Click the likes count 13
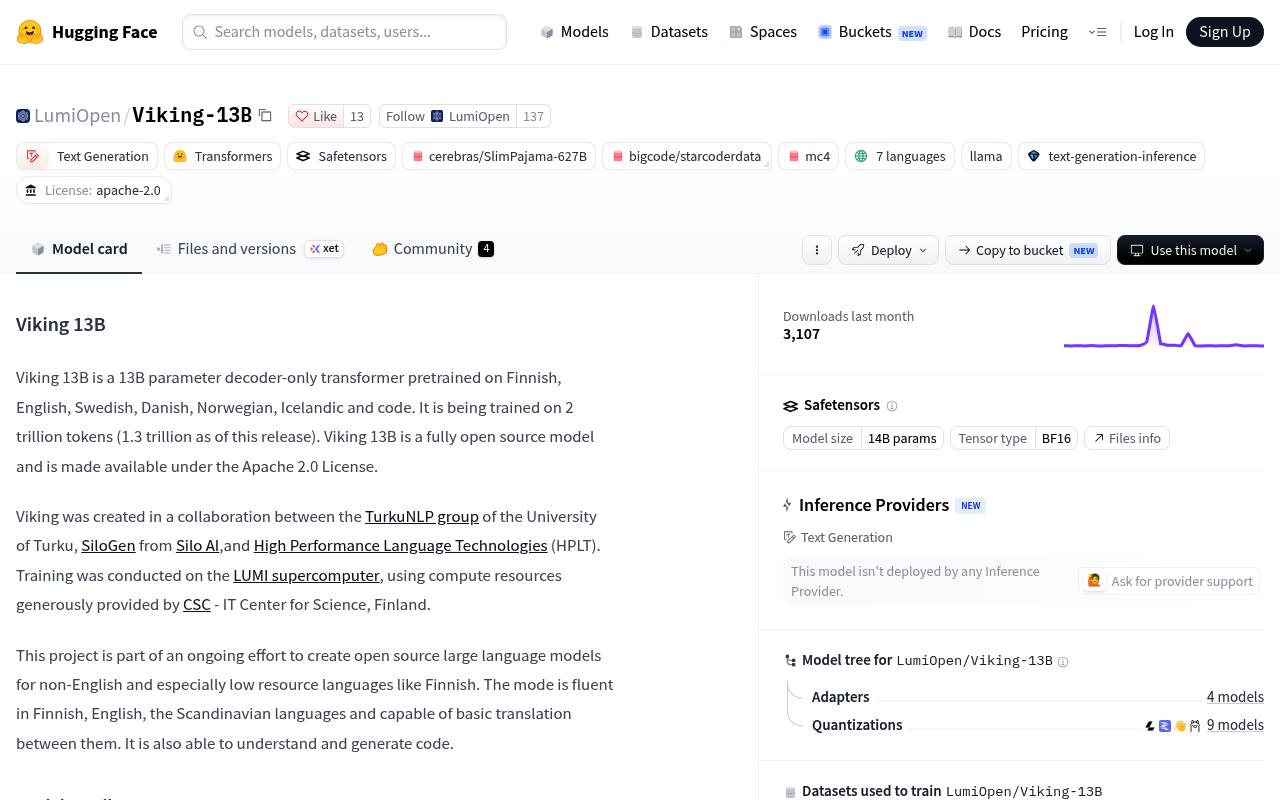Viewport: 1280px width, 800px height. (357, 116)
